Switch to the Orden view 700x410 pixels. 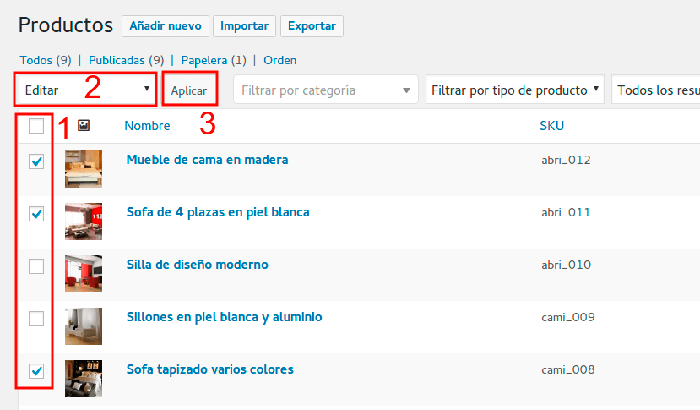click(279, 60)
